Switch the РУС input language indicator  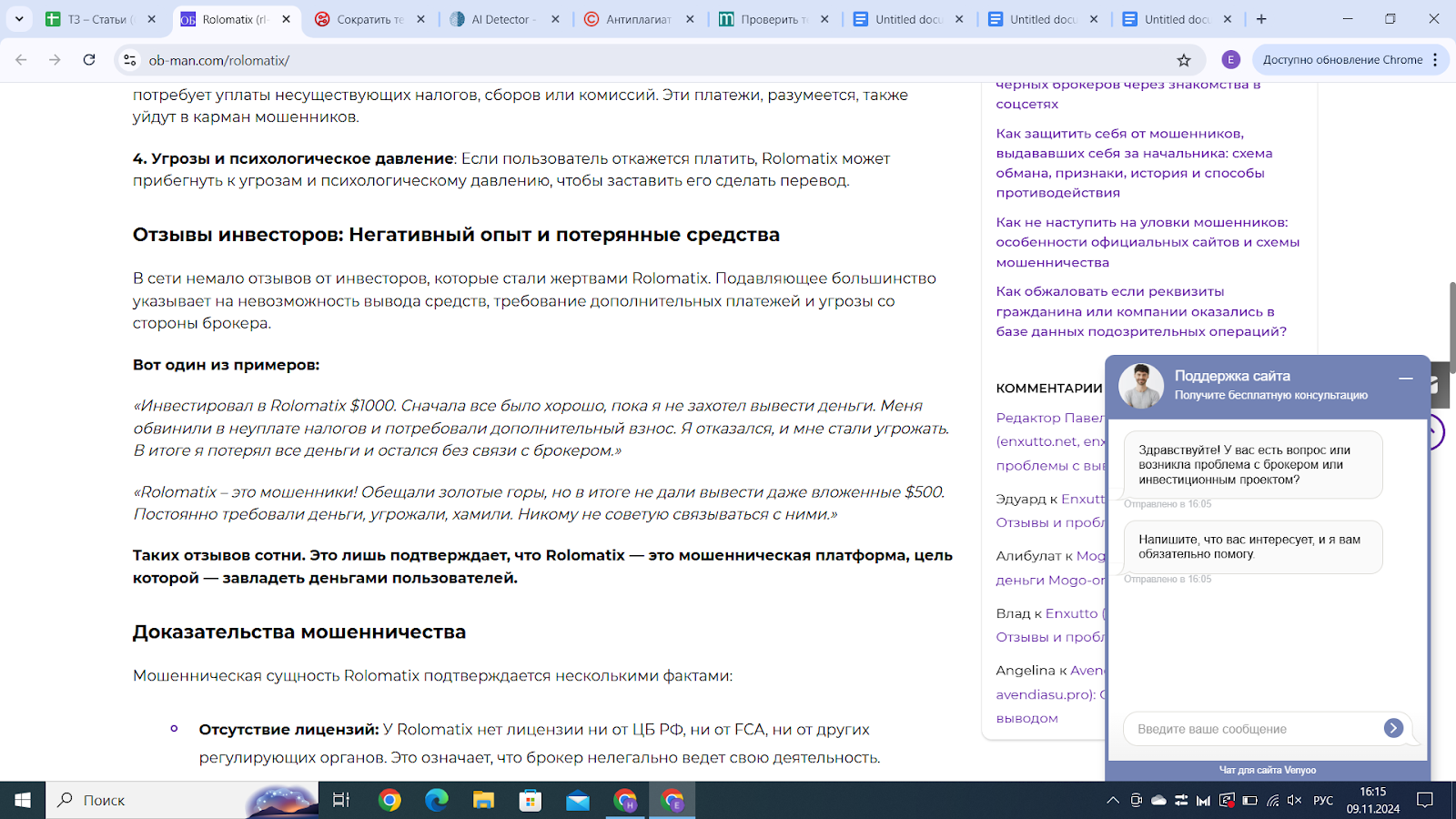tap(1323, 801)
